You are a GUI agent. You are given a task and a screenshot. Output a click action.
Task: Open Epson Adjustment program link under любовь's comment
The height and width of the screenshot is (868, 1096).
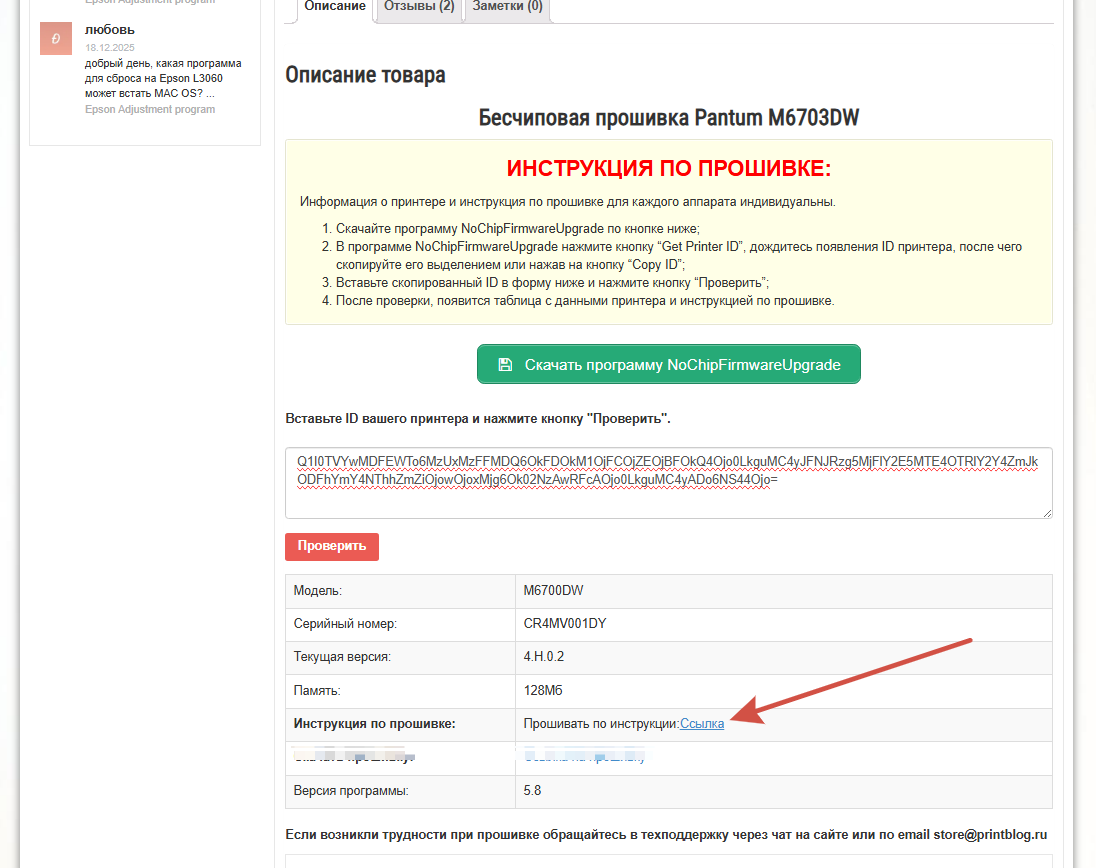[150, 109]
